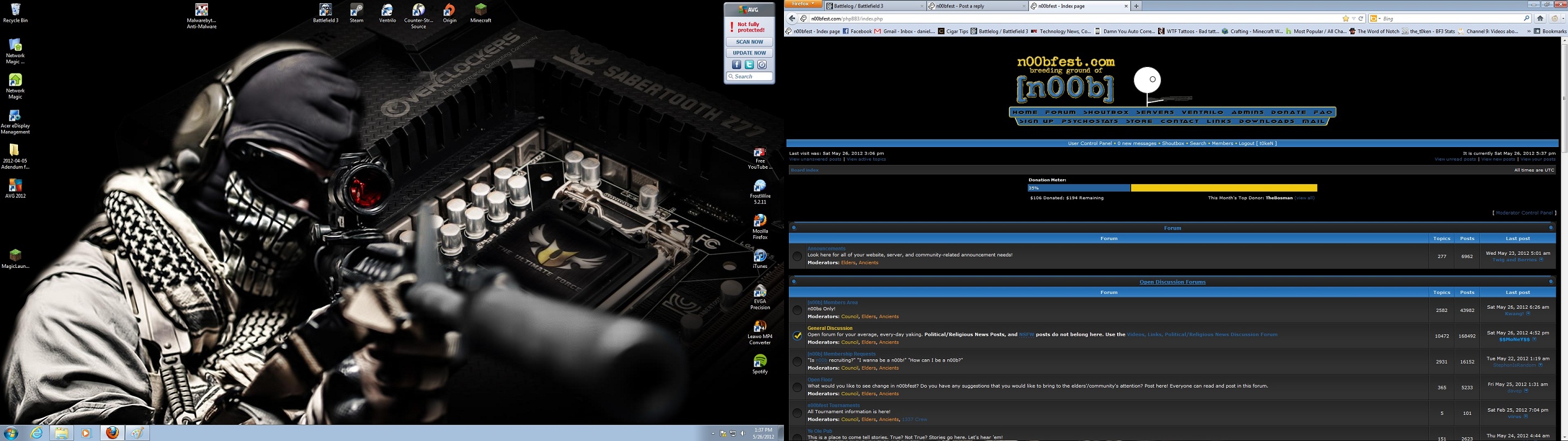1568x441 pixels.
Task: Click the donation meter progress bar
Action: click(1172, 188)
